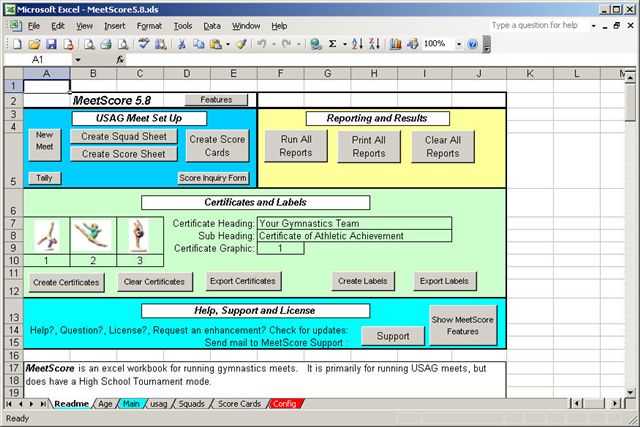Switch to the Config sheet tab
The width and height of the screenshot is (640, 427).
(284, 404)
